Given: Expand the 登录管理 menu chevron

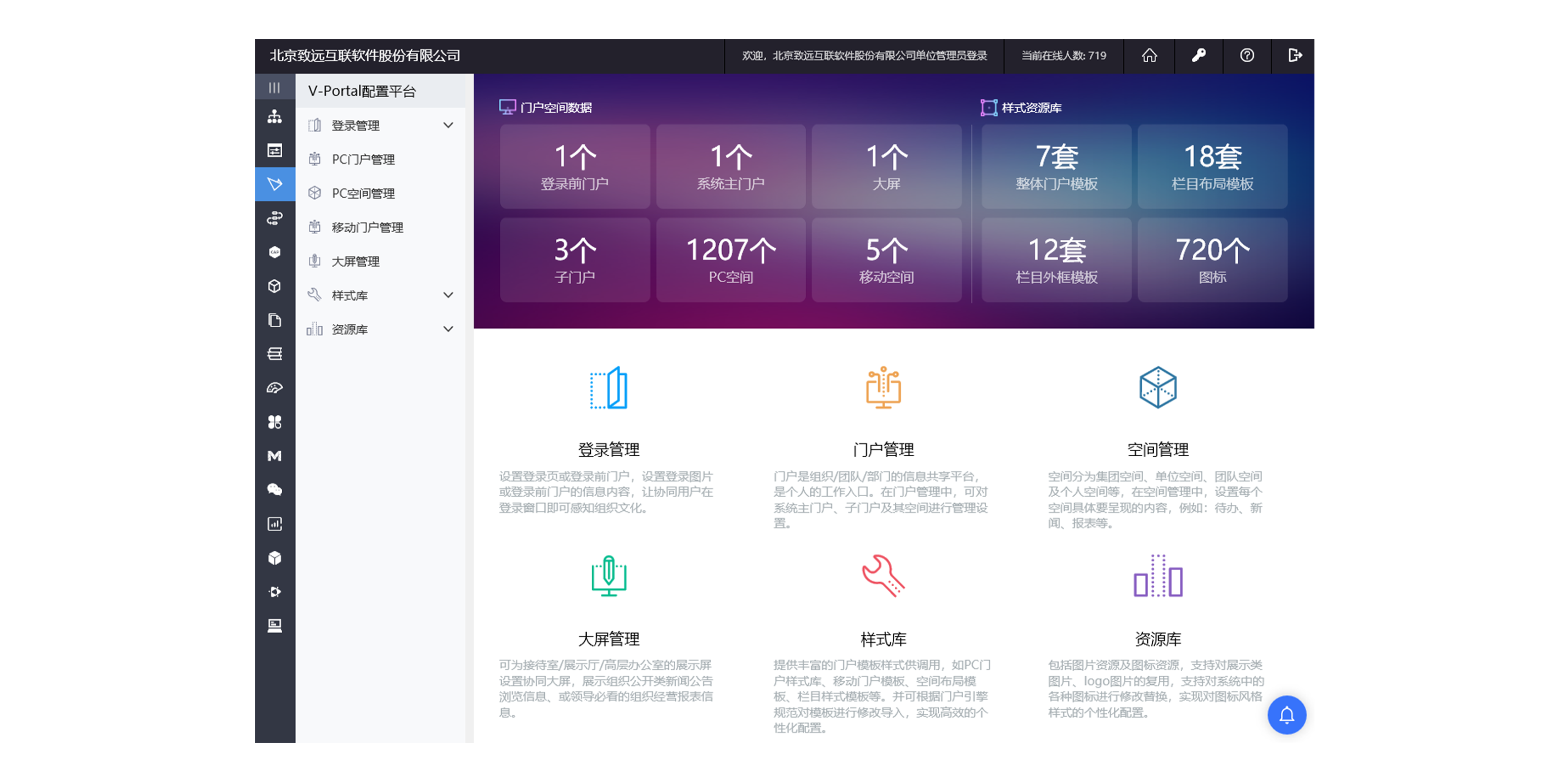Looking at the screenshot, I should click(x=448, y=125).
